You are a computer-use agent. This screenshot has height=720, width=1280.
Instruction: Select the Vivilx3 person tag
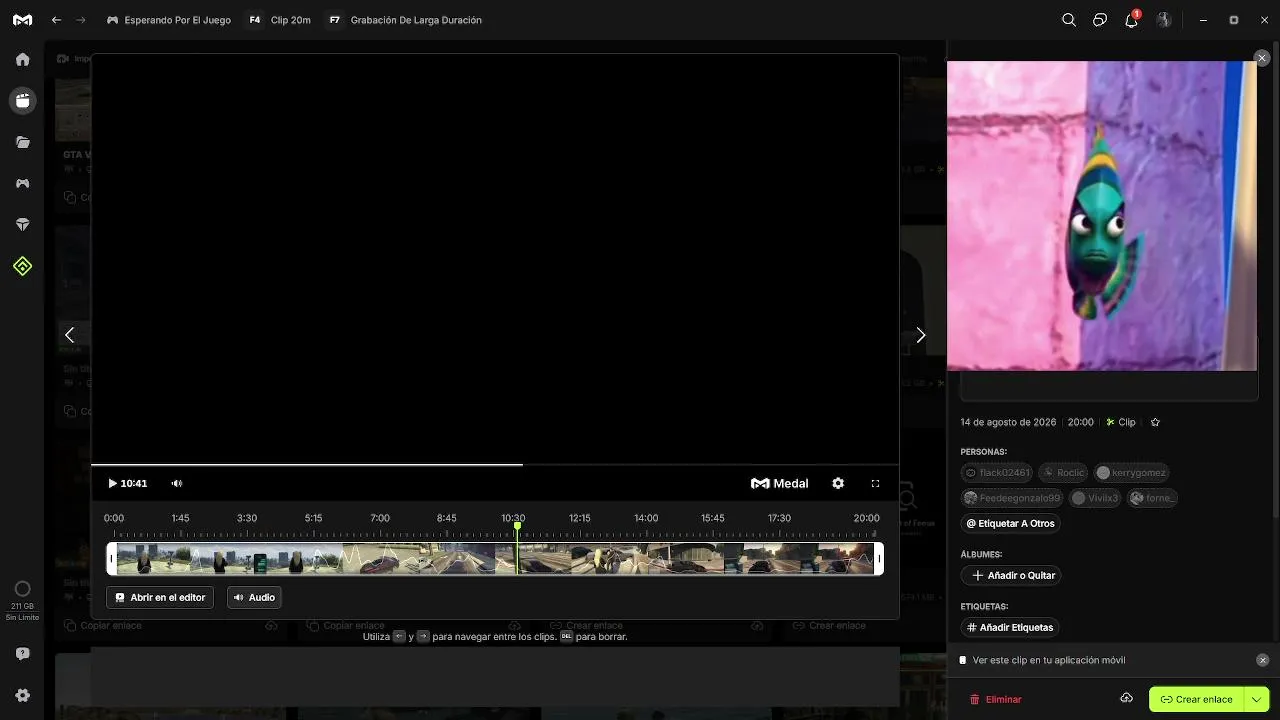(x=1095, y=498)
